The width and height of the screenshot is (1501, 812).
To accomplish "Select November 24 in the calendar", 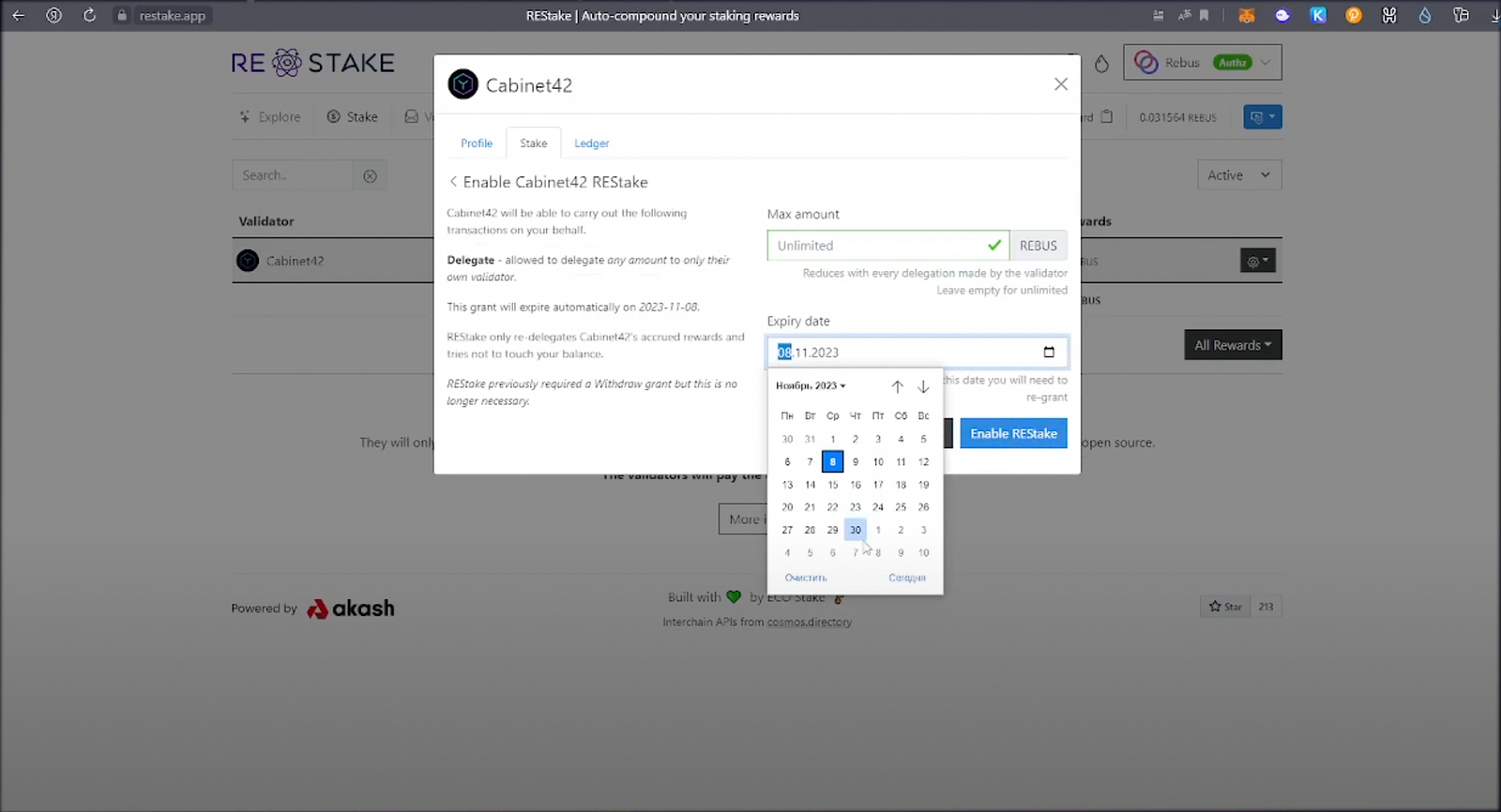I will [878, 507].
